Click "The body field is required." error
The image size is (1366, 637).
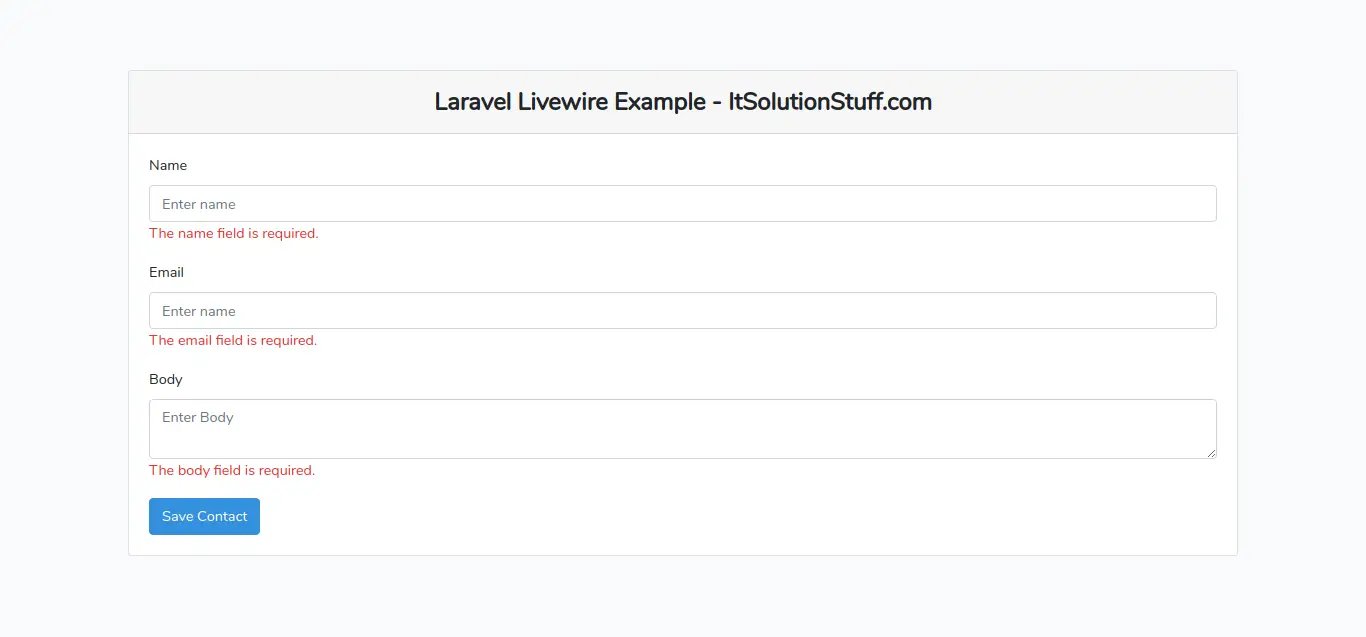pyautogui.click(x=232, y=471)
